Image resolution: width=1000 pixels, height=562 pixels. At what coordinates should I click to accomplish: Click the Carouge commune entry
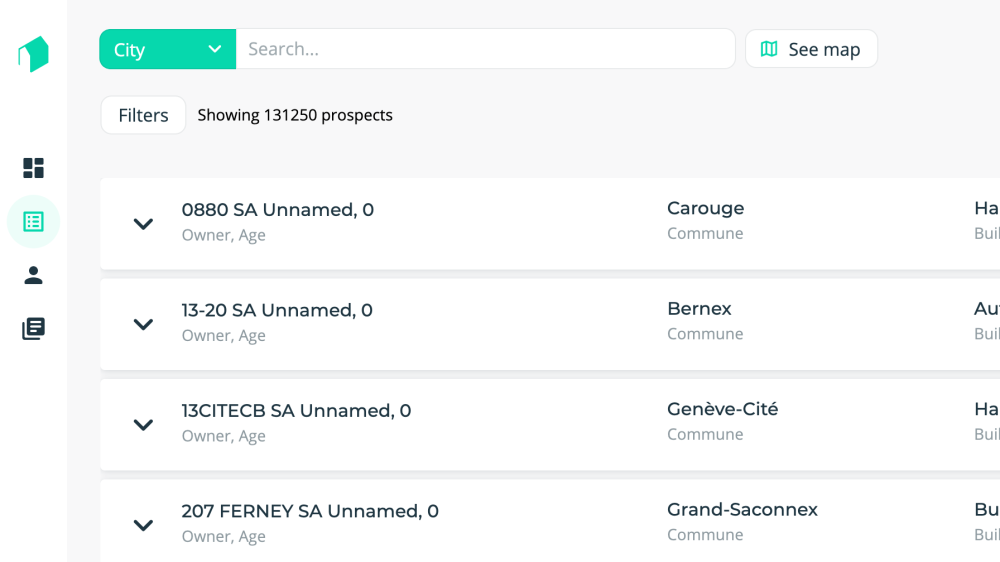[x=705, y=208]
